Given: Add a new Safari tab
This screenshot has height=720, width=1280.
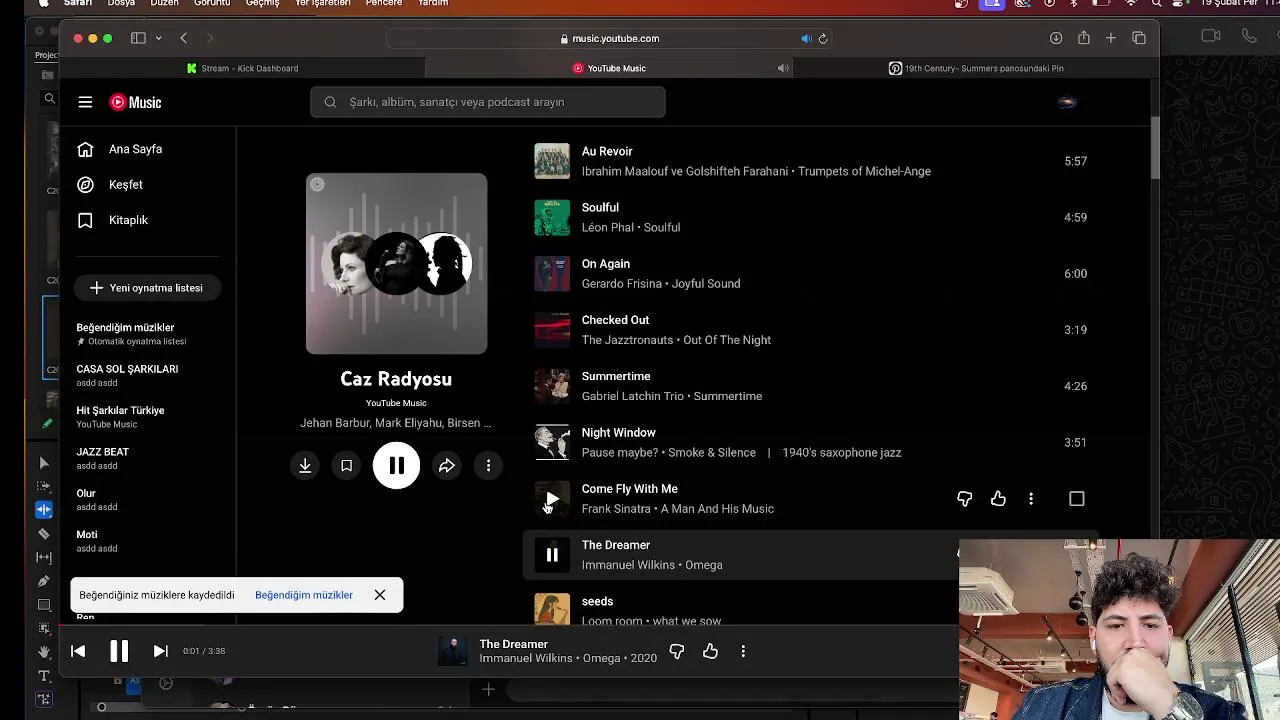Looking at the screenshot, I should (1111, 38).
